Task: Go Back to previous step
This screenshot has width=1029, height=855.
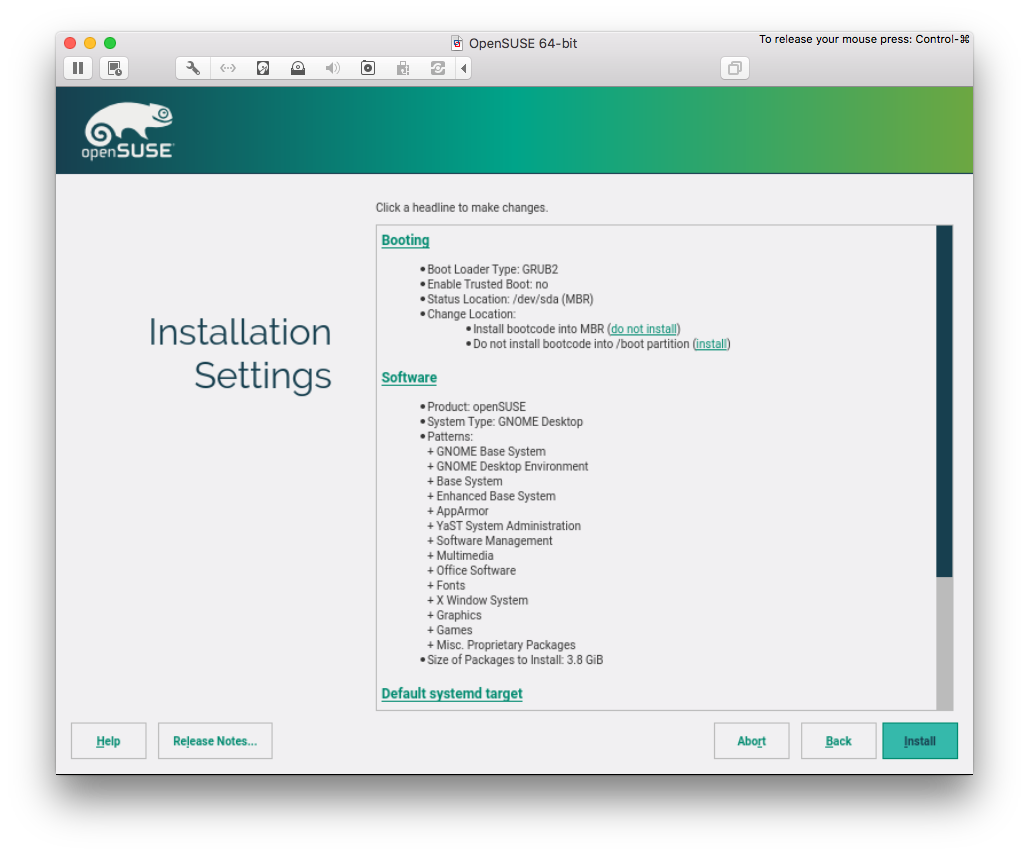Action: coord(839,741)
